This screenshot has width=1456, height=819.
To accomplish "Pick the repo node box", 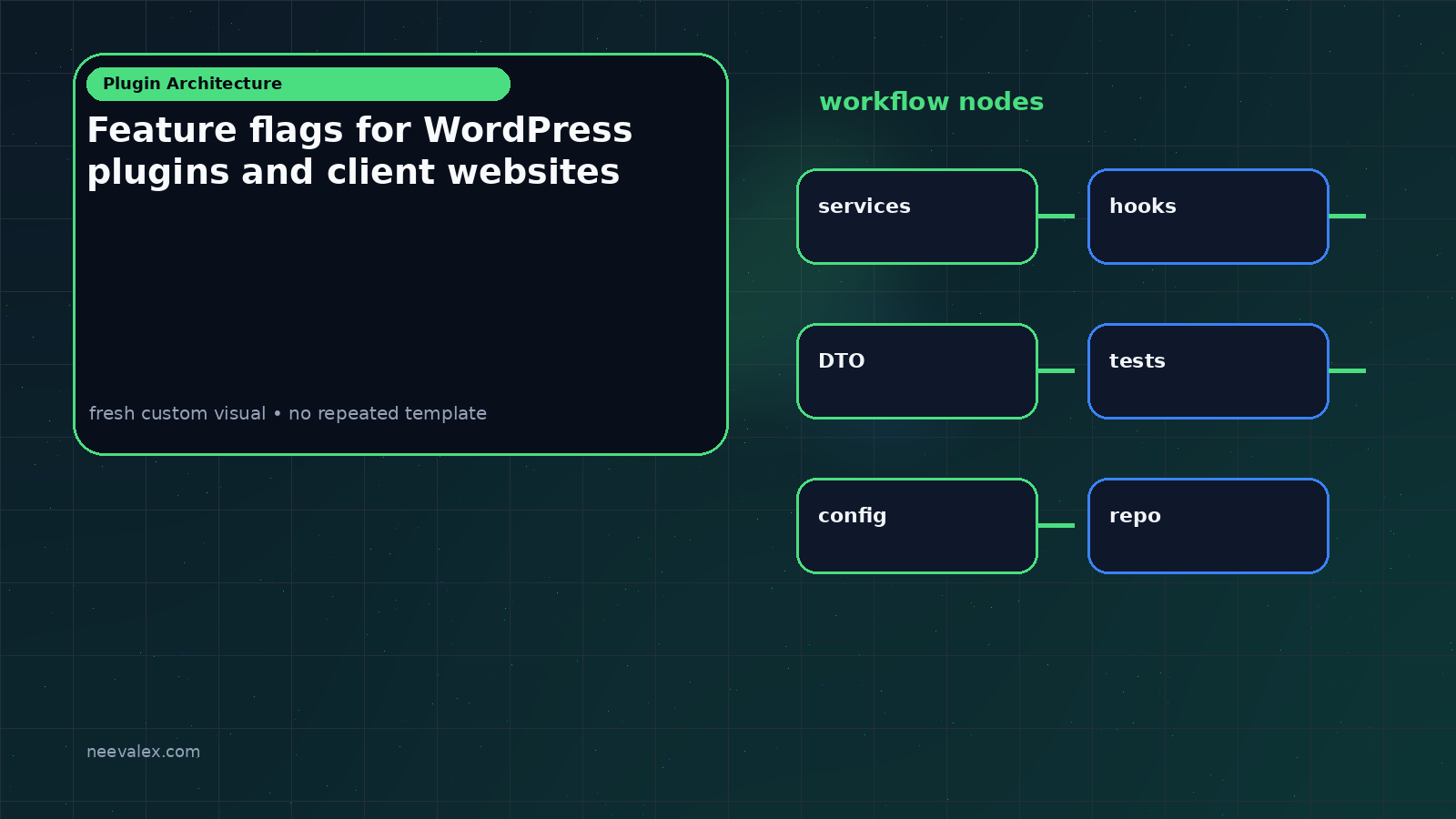I will click(1208, 526).
